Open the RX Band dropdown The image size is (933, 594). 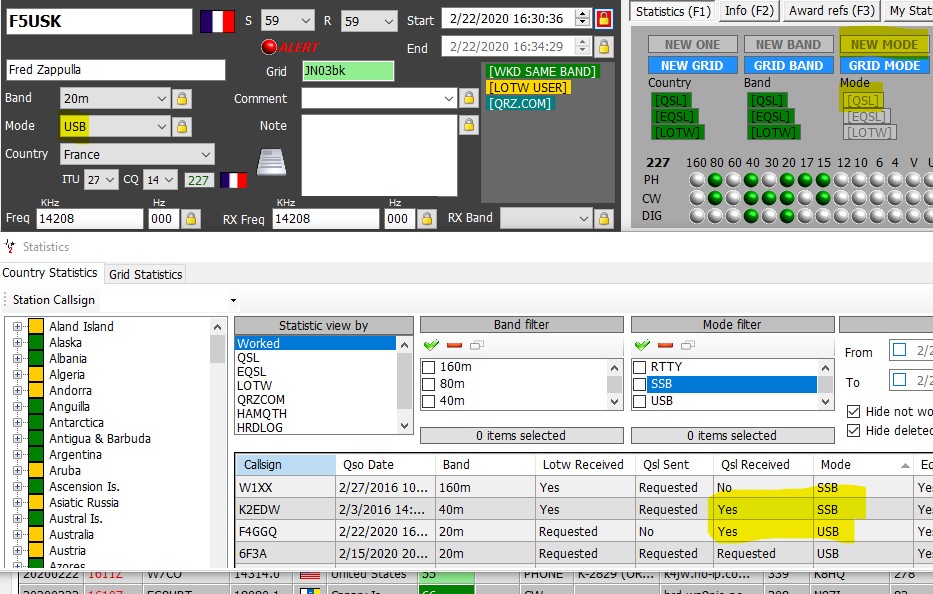584,219
